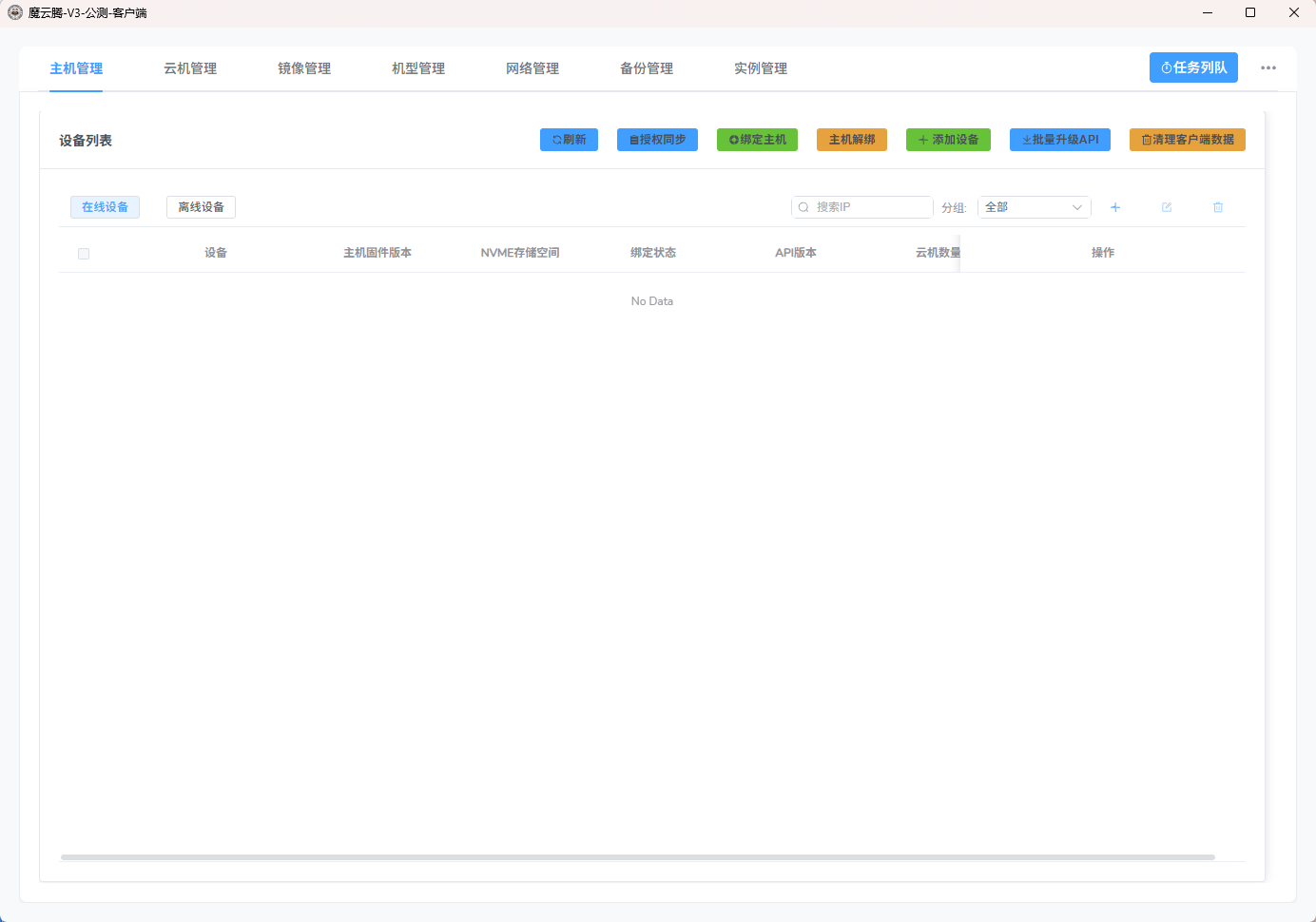Tick the select-all checkbox in table header
Screen dimensions: 1316x922
84,254
